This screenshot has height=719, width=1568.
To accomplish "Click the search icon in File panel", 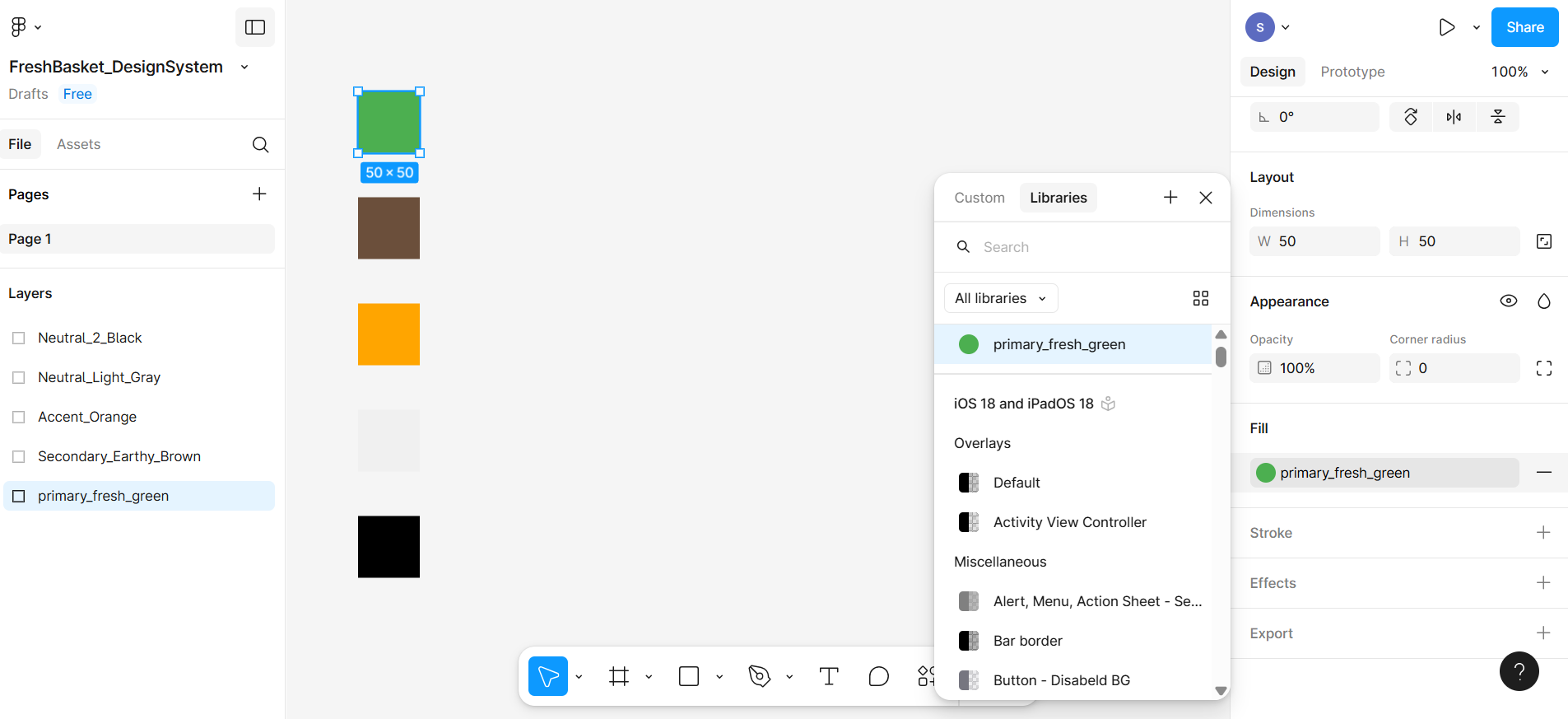I will click(x=260, y=145).
